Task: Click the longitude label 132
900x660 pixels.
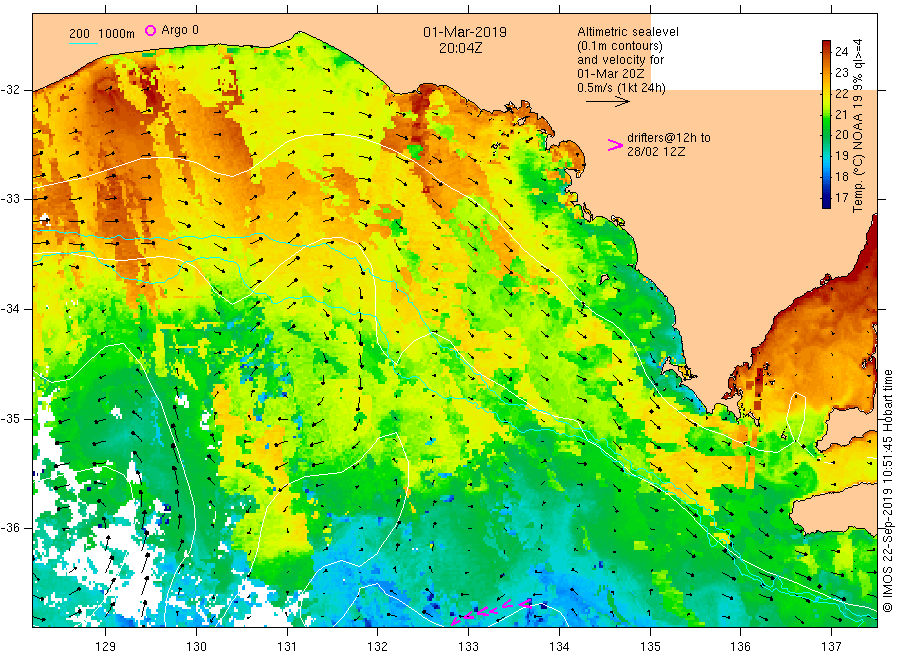Action: click(x=378, y=647)
